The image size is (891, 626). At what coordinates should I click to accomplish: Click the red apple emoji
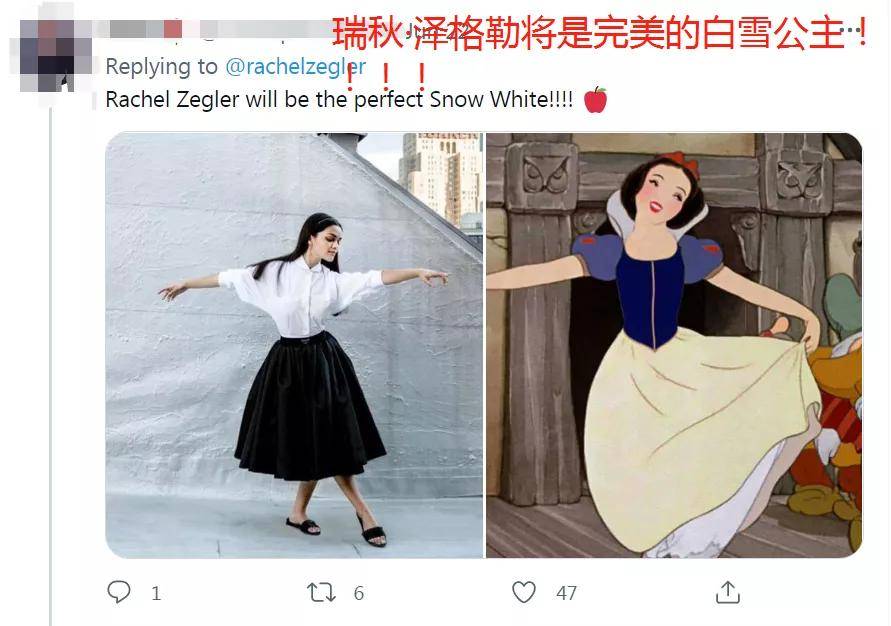[x=596, y=99]
